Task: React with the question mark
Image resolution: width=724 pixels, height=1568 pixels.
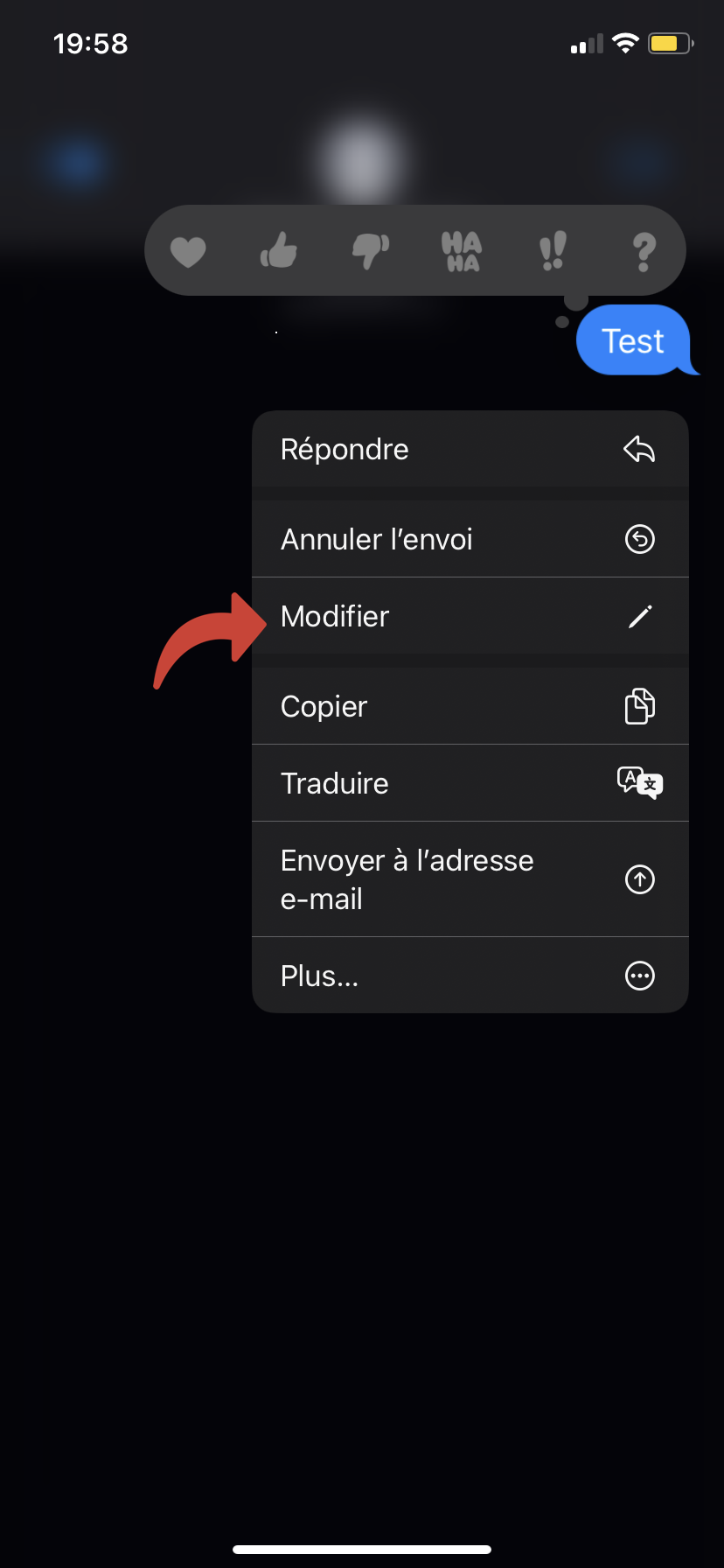Action: coord(644,251)
